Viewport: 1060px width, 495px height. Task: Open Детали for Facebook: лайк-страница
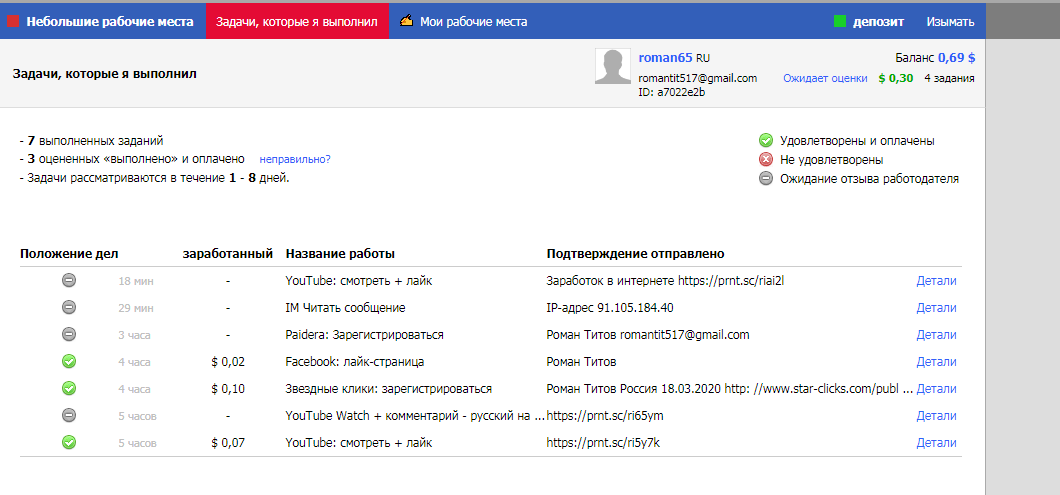coord(936,362)
